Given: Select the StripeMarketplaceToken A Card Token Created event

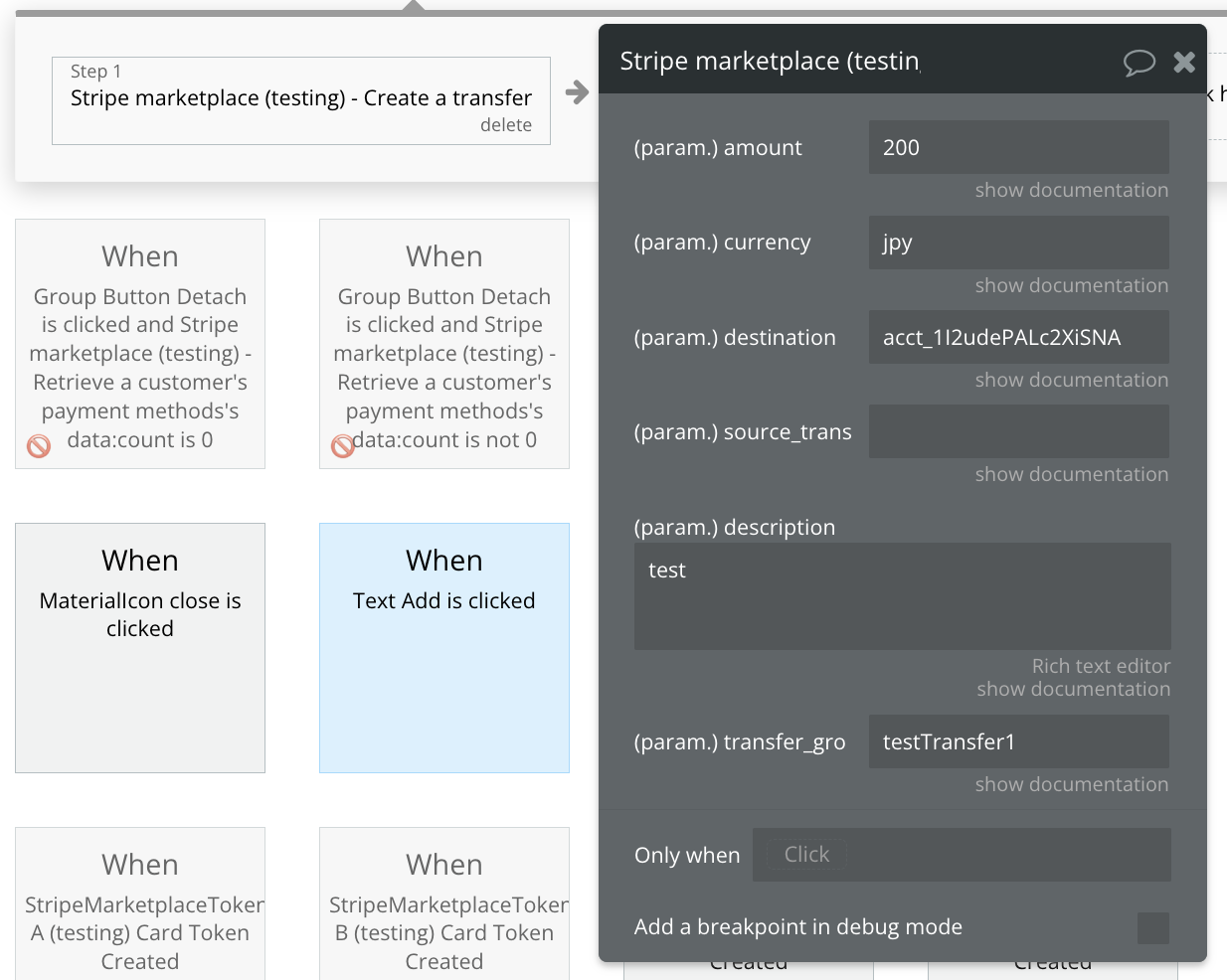Looking at the screenshot, I should coord(140,903).
